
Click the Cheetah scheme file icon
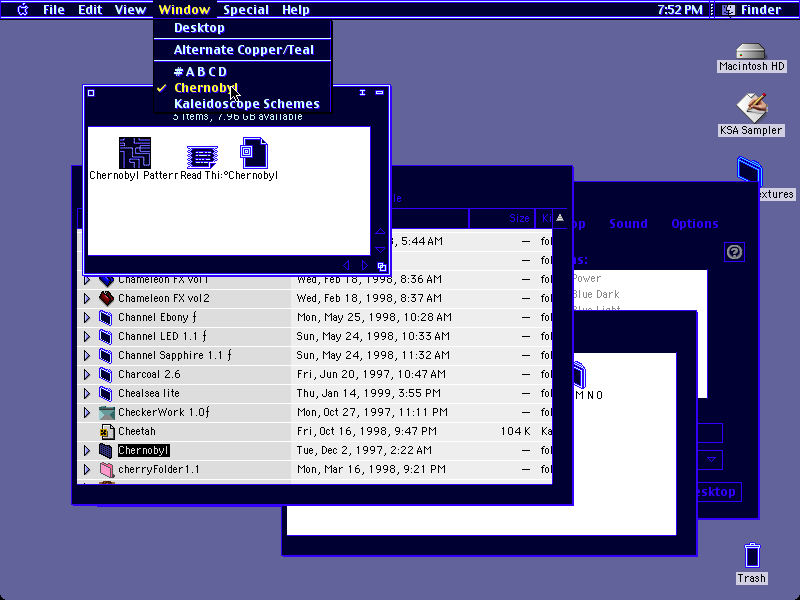(x=107, y=432)
